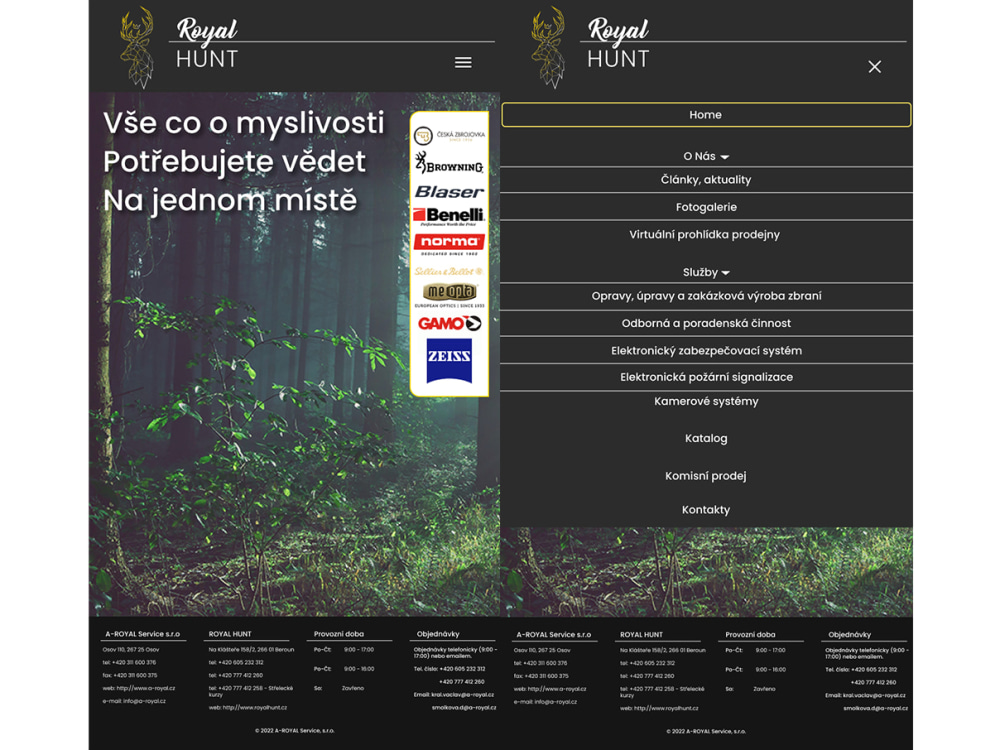Viewport: 1000px width, 750px height.
Task: Click Royal HUNT title text on left screen
Action: [207, 43]
